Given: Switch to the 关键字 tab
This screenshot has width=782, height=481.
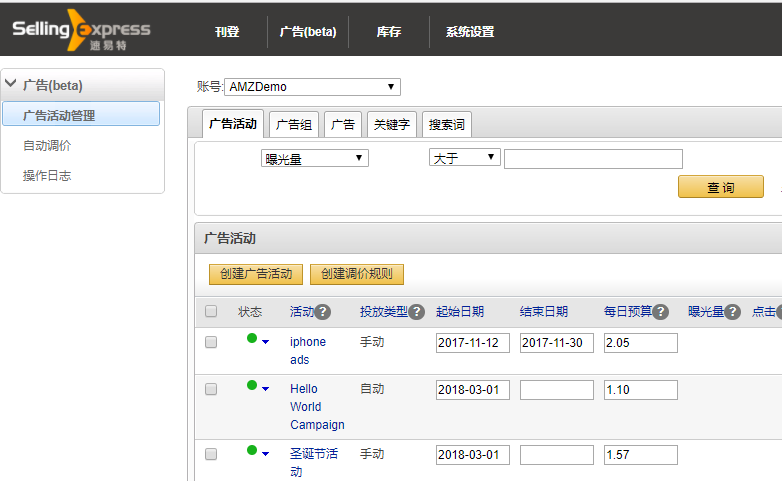Looking at the screenshot, I should point(391,124).
